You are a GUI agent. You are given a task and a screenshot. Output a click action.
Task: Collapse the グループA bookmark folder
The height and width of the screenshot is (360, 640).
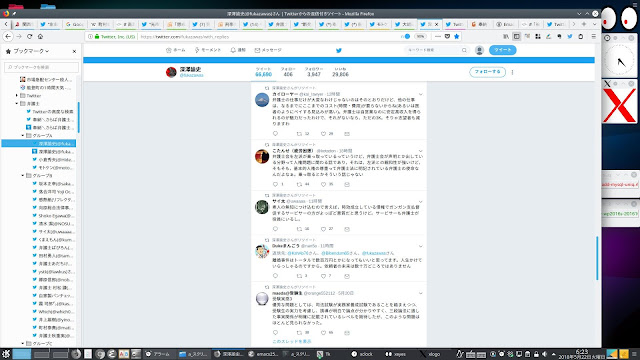coord(23,136)
